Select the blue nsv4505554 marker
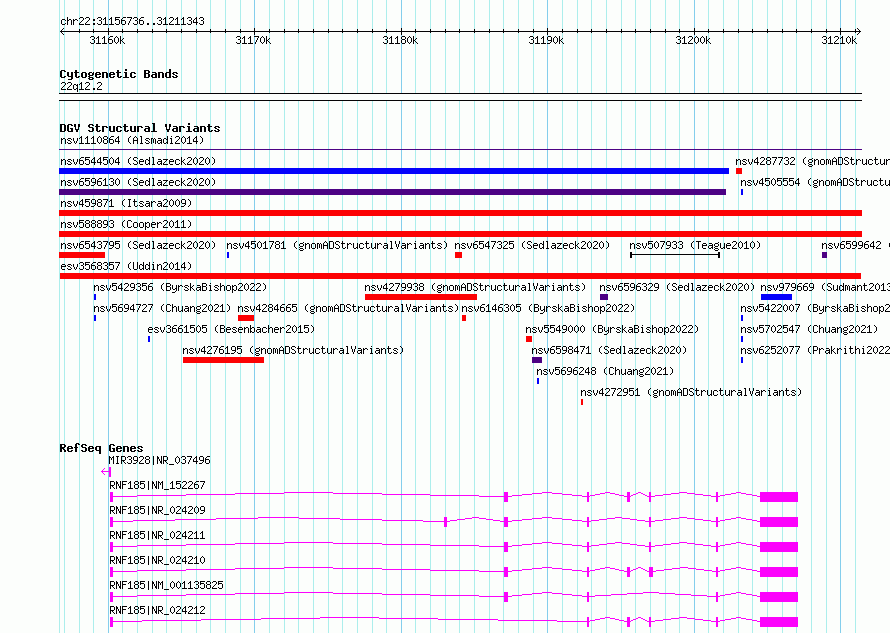The height and width of the screenshot is (633, 890). pyautogui.click(x=742, y=192)
